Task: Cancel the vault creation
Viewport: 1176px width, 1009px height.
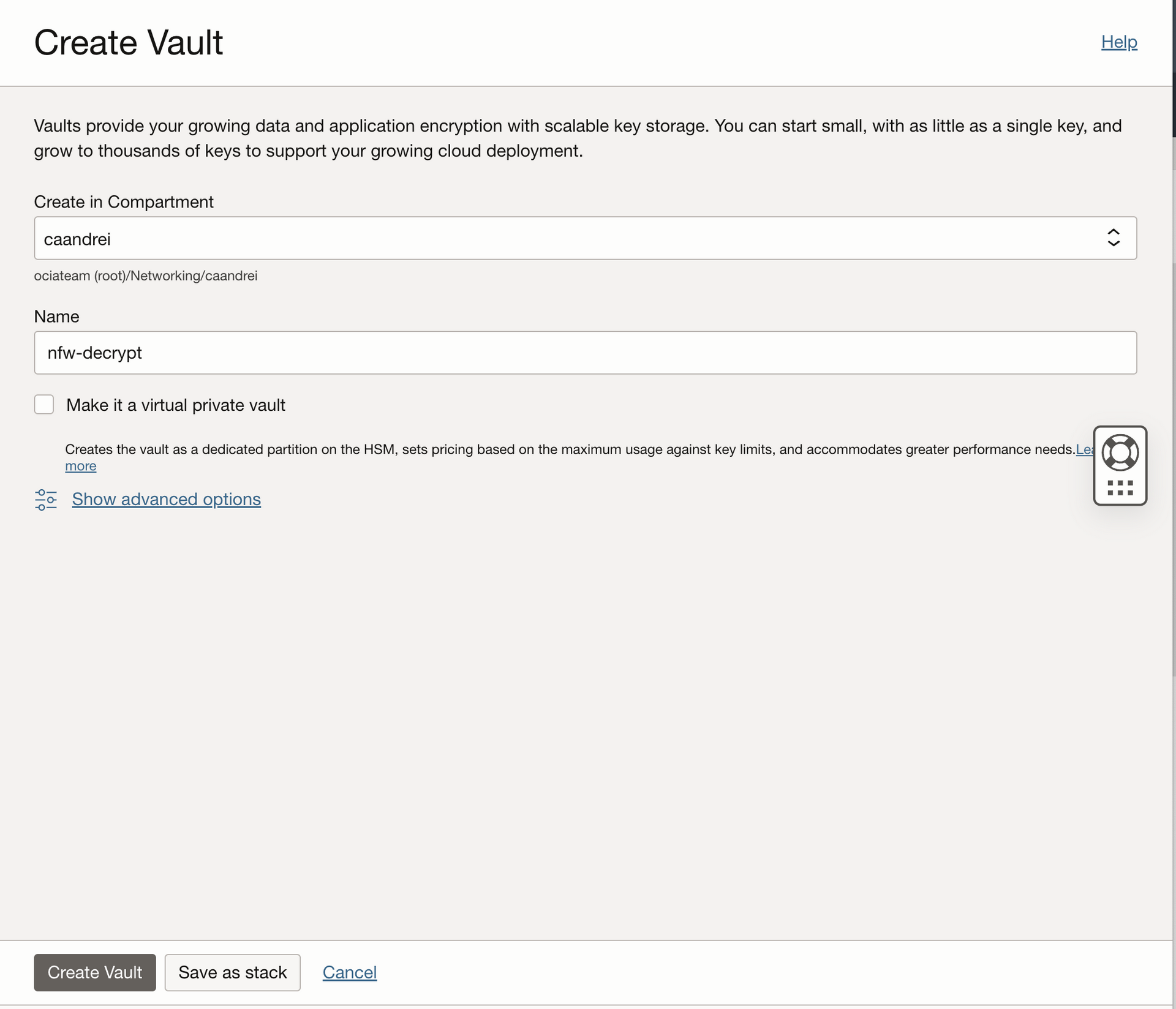Action: point(349,972)
